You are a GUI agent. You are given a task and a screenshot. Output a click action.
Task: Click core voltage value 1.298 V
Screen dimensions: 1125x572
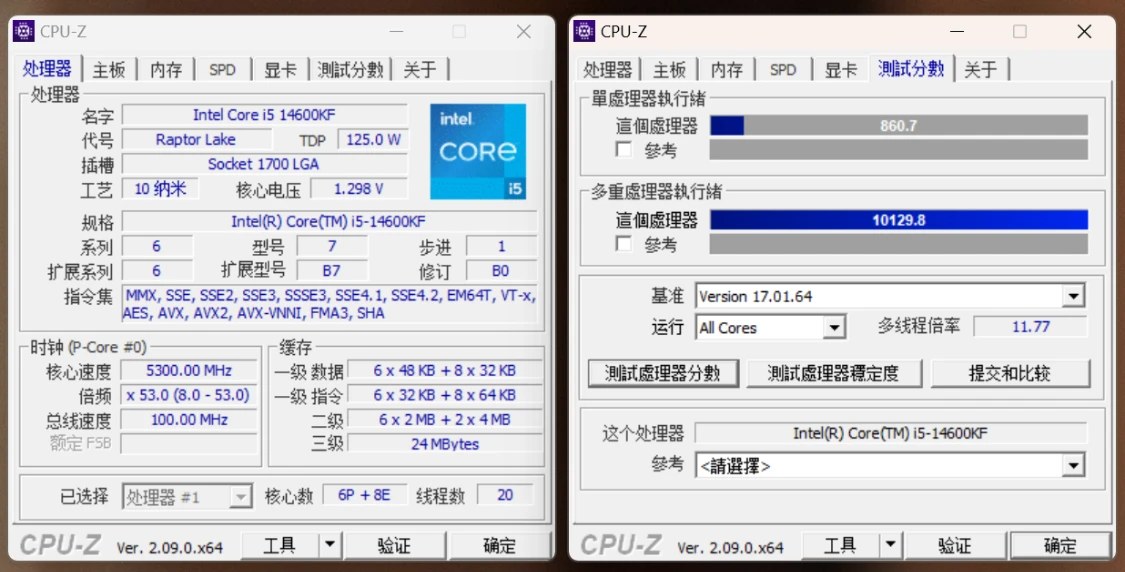359,189
